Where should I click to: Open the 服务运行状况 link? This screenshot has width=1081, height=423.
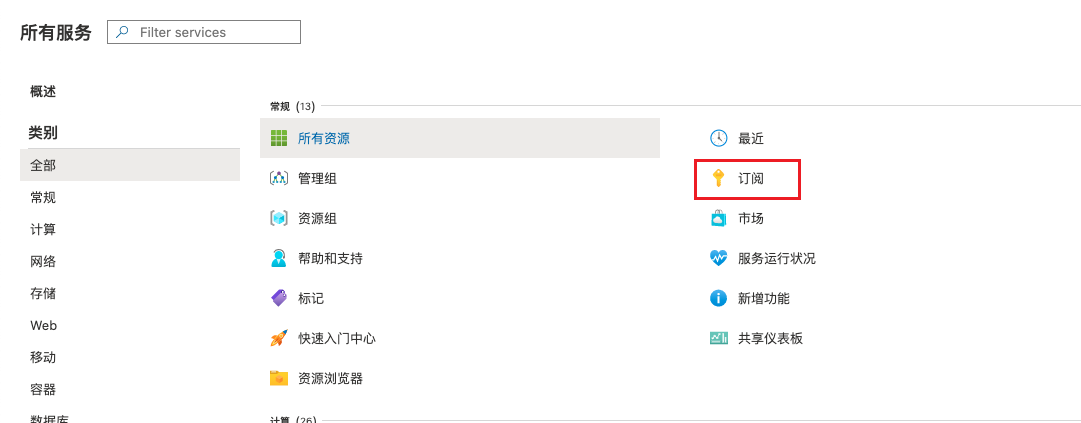[x=777, y=258]
